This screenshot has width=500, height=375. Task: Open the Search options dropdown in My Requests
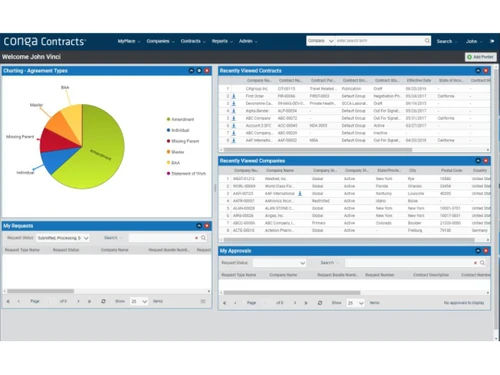coord(113,238)
